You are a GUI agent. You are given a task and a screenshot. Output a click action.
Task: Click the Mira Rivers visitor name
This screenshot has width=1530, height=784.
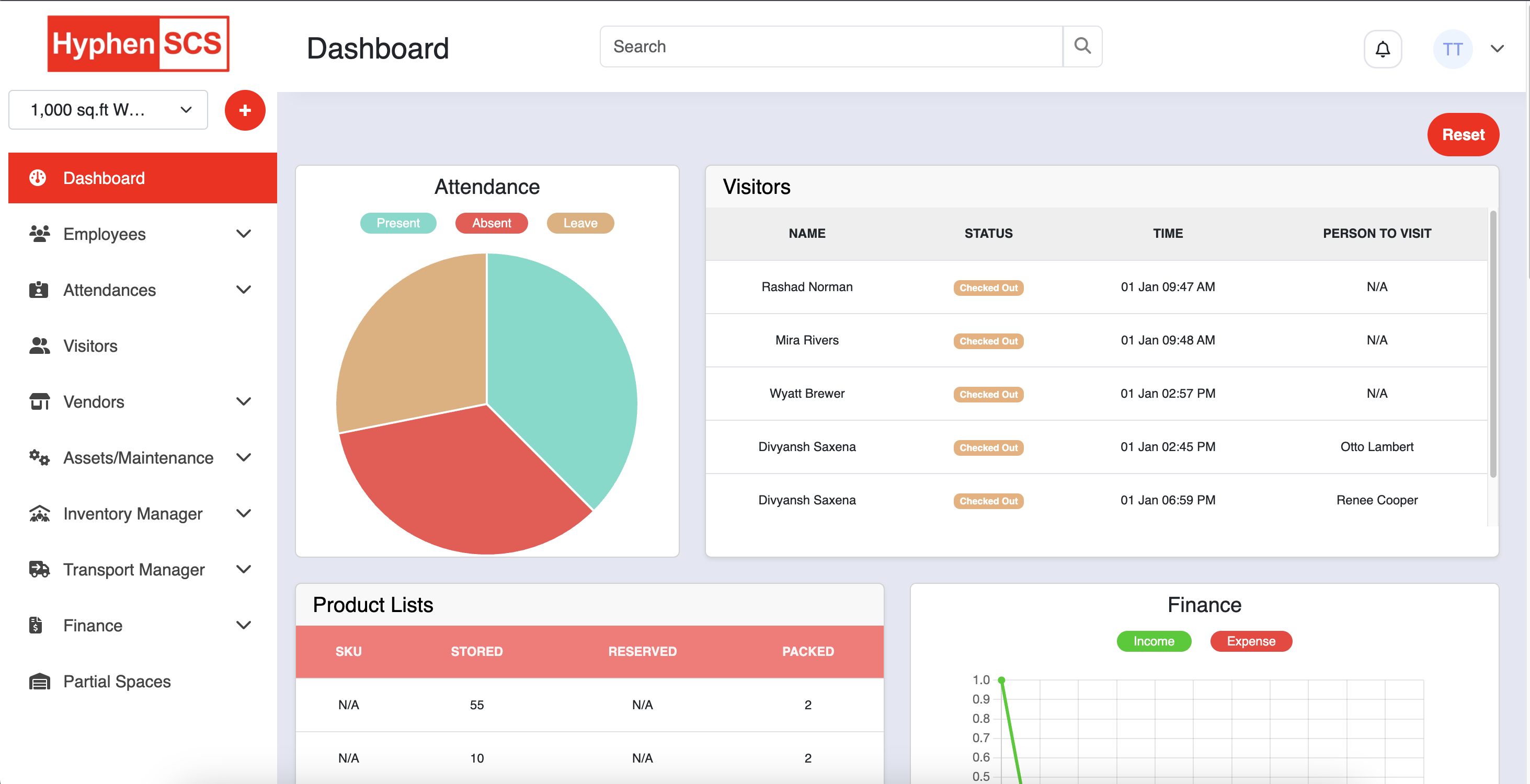click(x=807, y=341)
